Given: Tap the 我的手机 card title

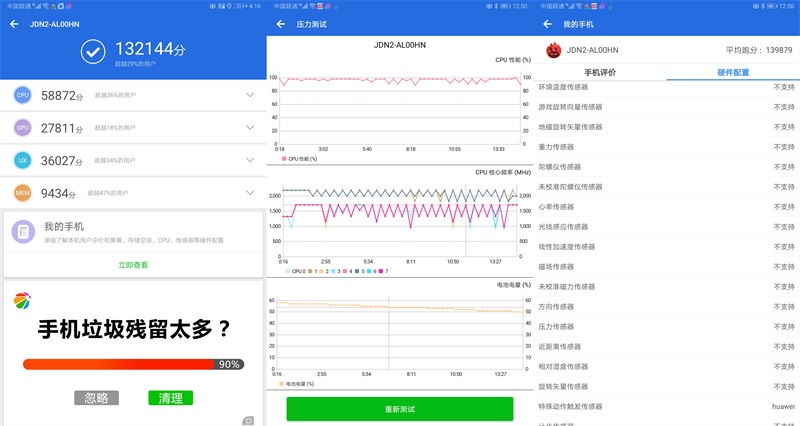Looking at the screenshot, I should (x=64, y=227).
